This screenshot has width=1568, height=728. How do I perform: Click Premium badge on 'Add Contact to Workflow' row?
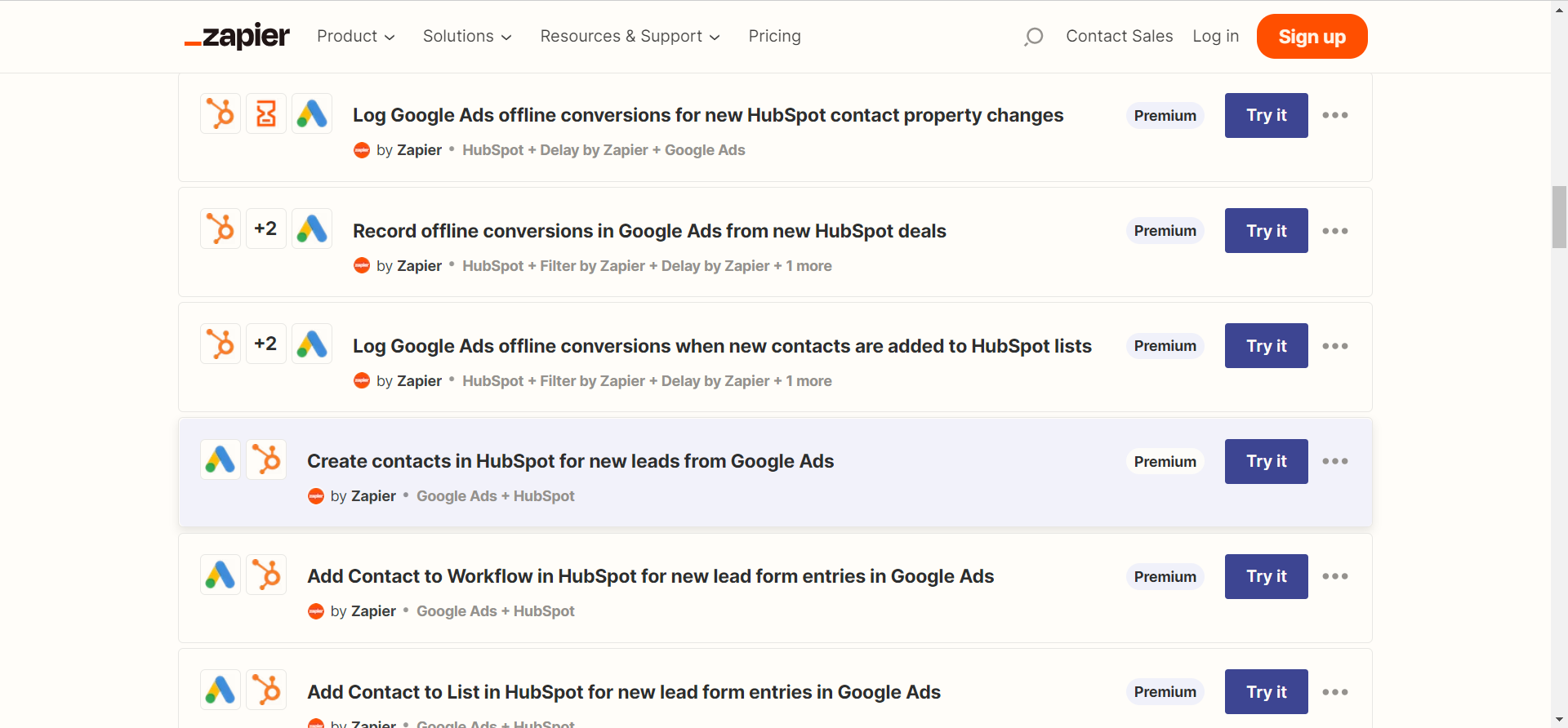(1165, 576)
